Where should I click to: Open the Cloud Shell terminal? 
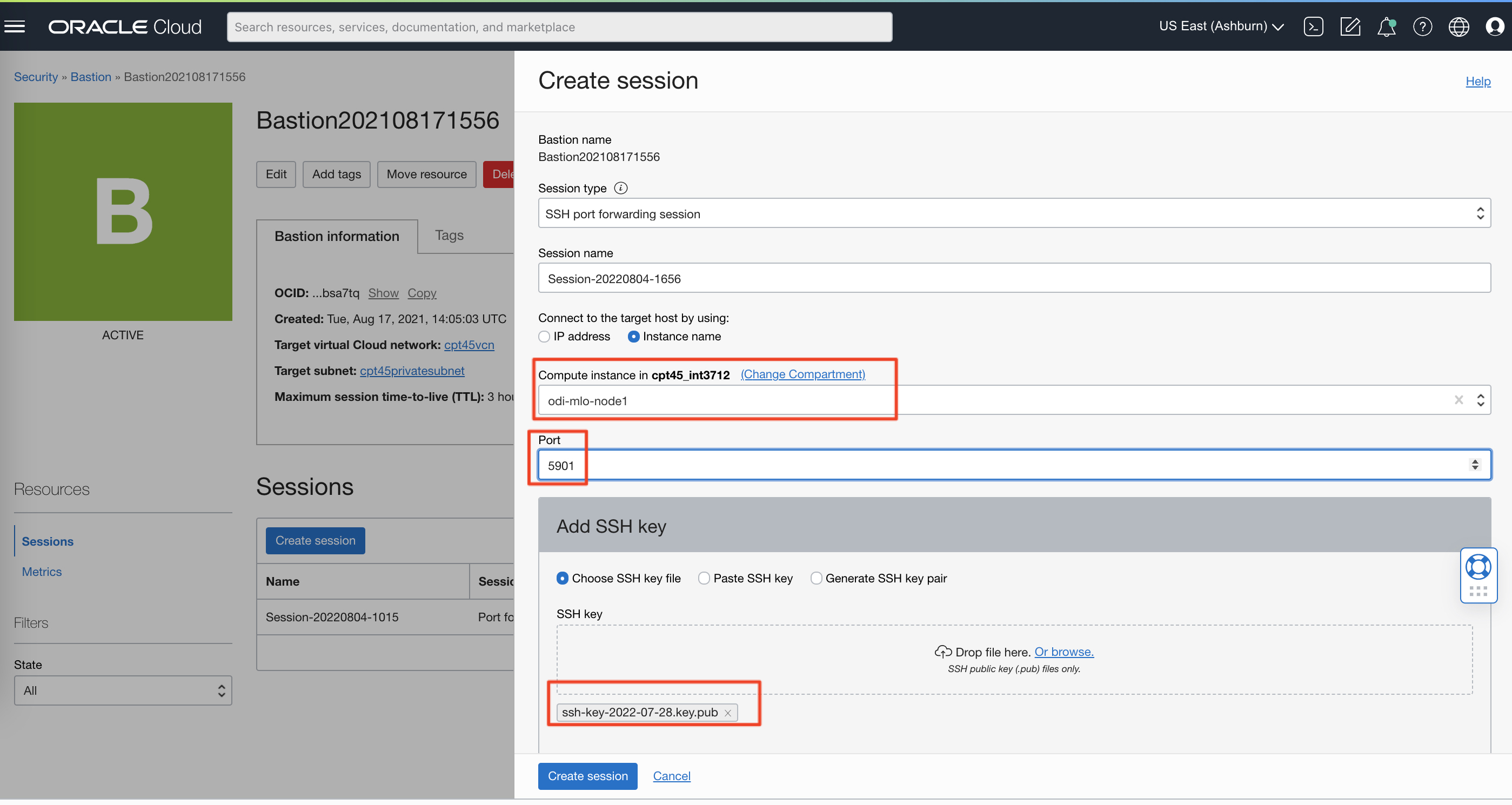1314,26
